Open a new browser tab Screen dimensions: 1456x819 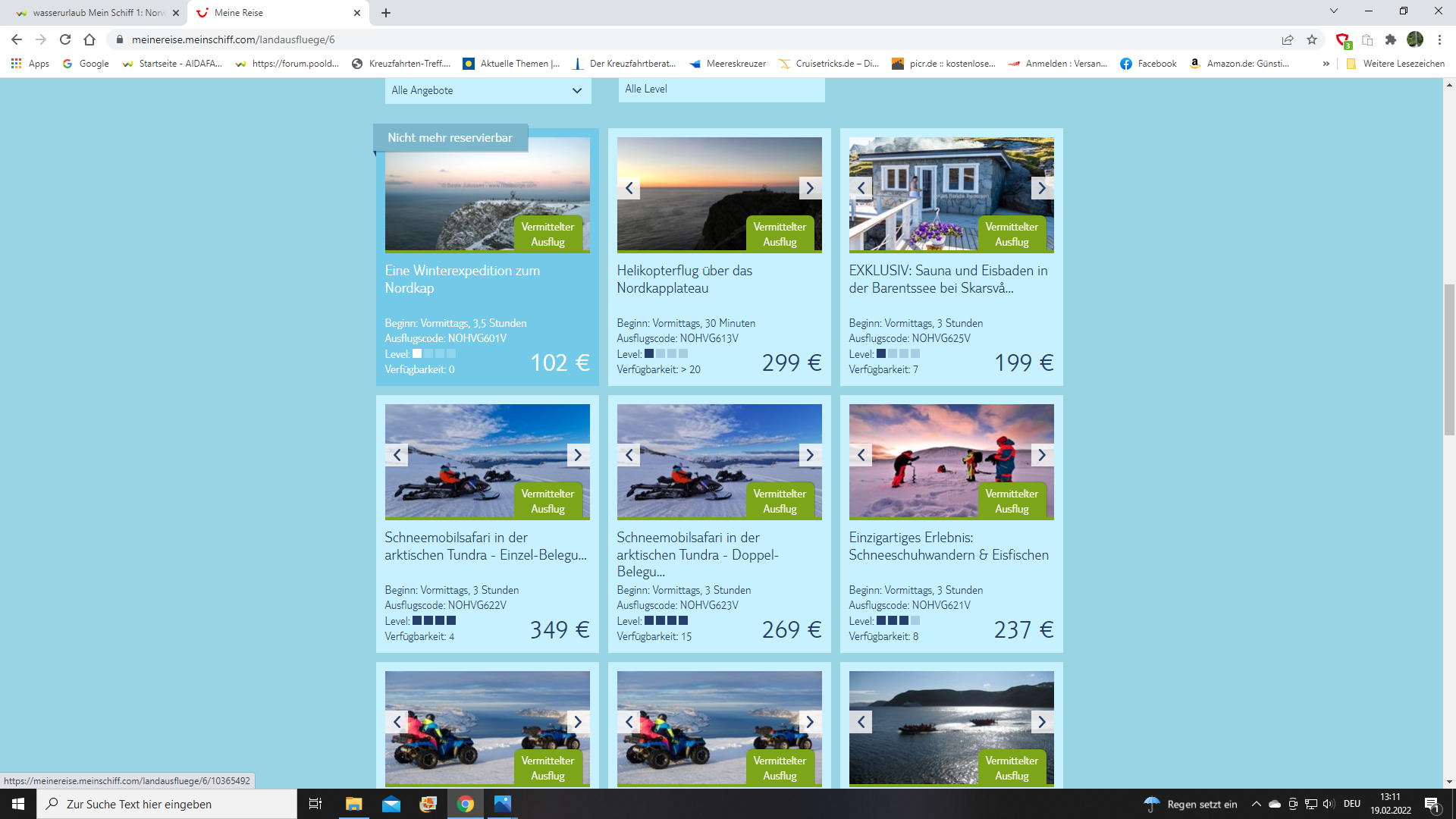[x=386, y=12]
